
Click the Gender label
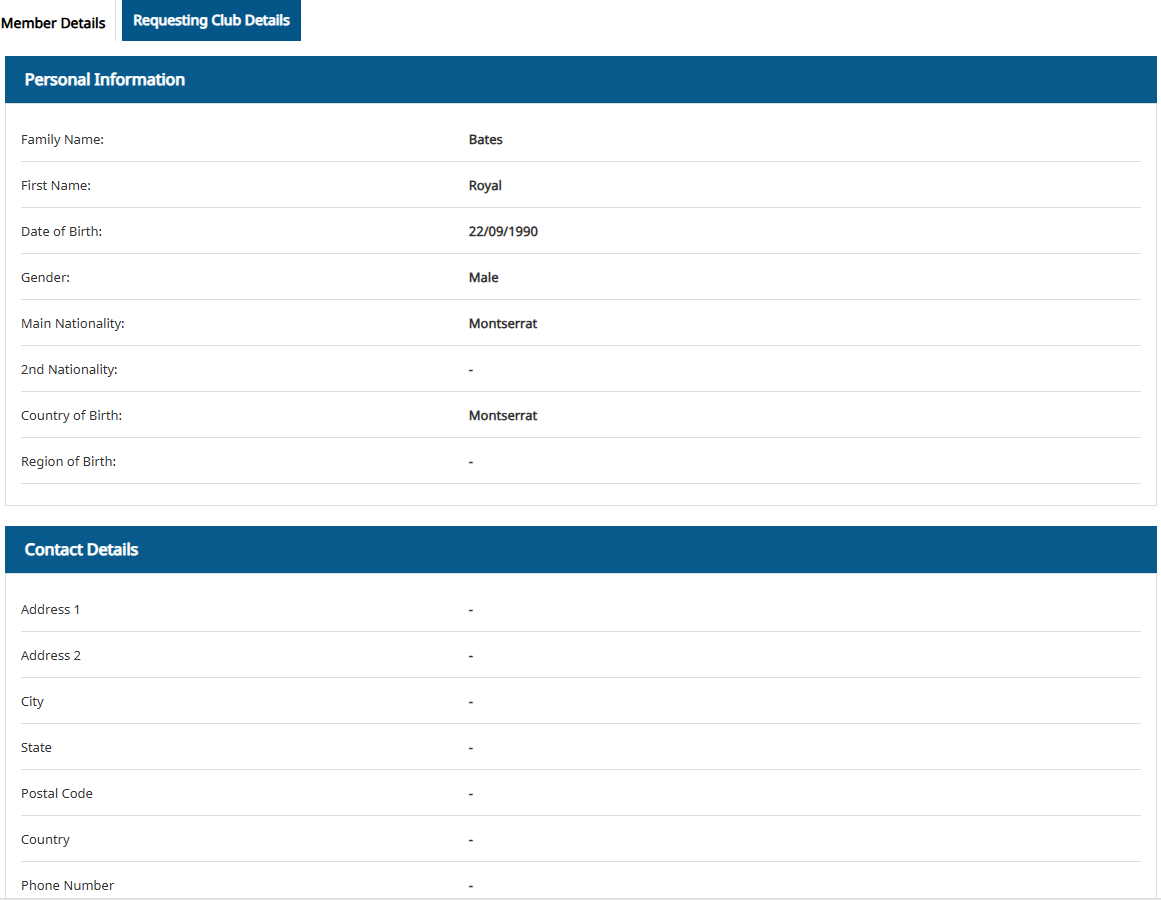(45, 278)
